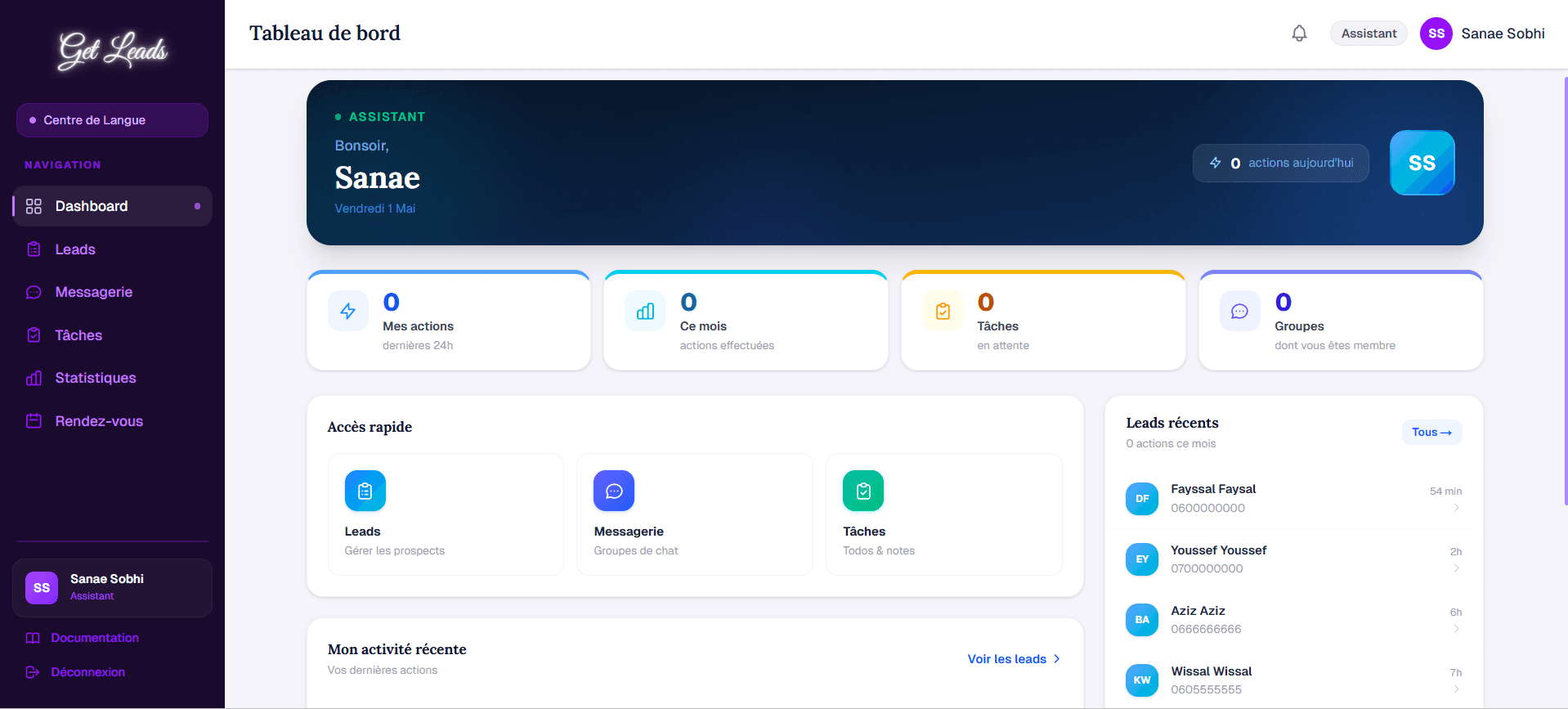Click 'Sanae Sobhi' name in sidebar profile
The height and width of the screenshot is (709, 1568).
107,579
